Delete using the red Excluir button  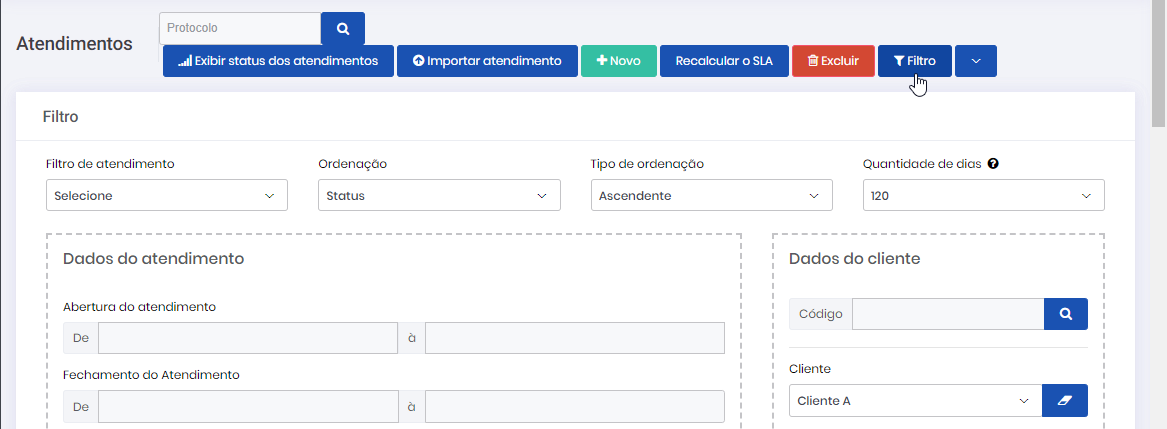833,61
